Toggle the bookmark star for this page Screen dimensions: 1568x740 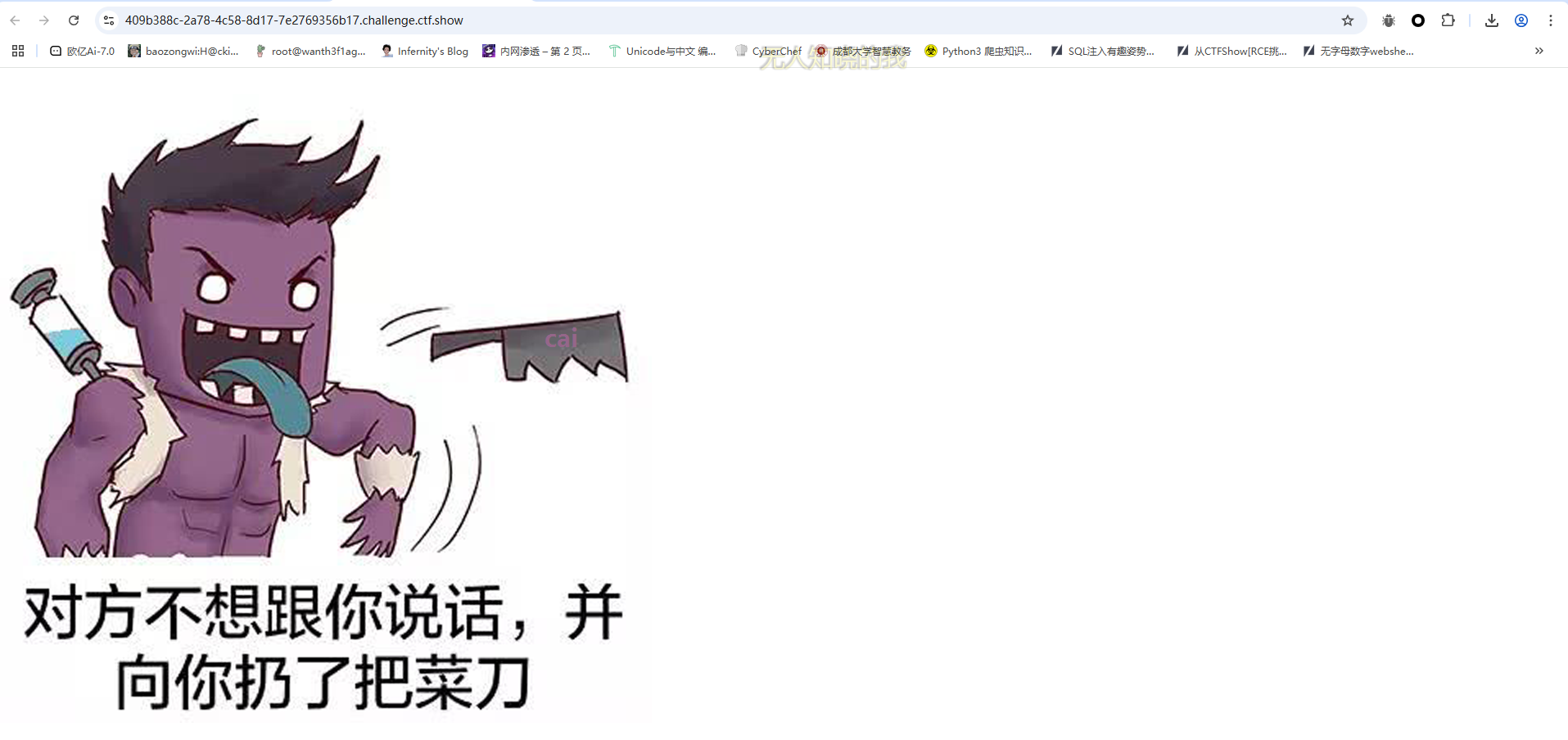tap(1347, 20)
